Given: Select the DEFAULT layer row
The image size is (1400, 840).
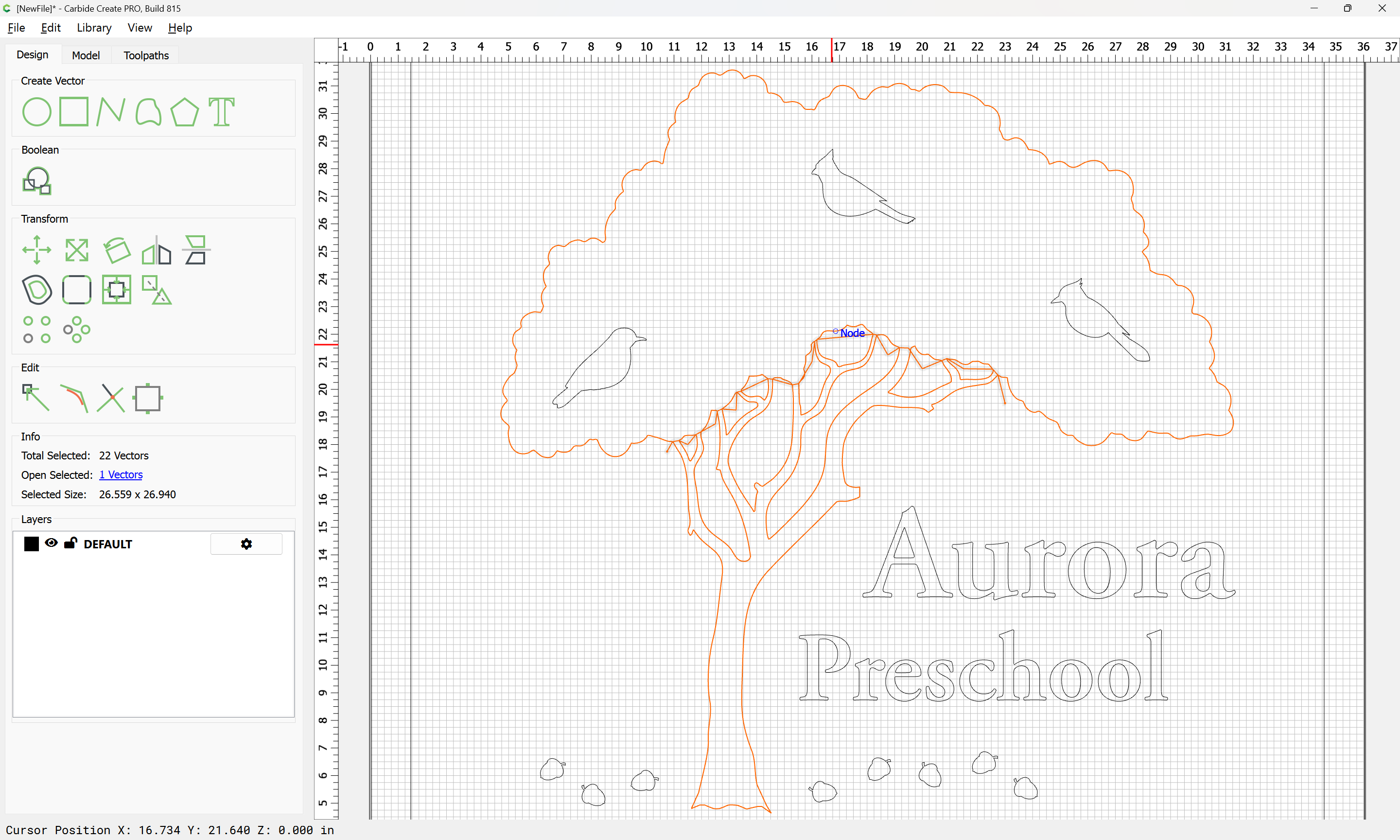Looking at the screenshot, I should pos(153,543).
